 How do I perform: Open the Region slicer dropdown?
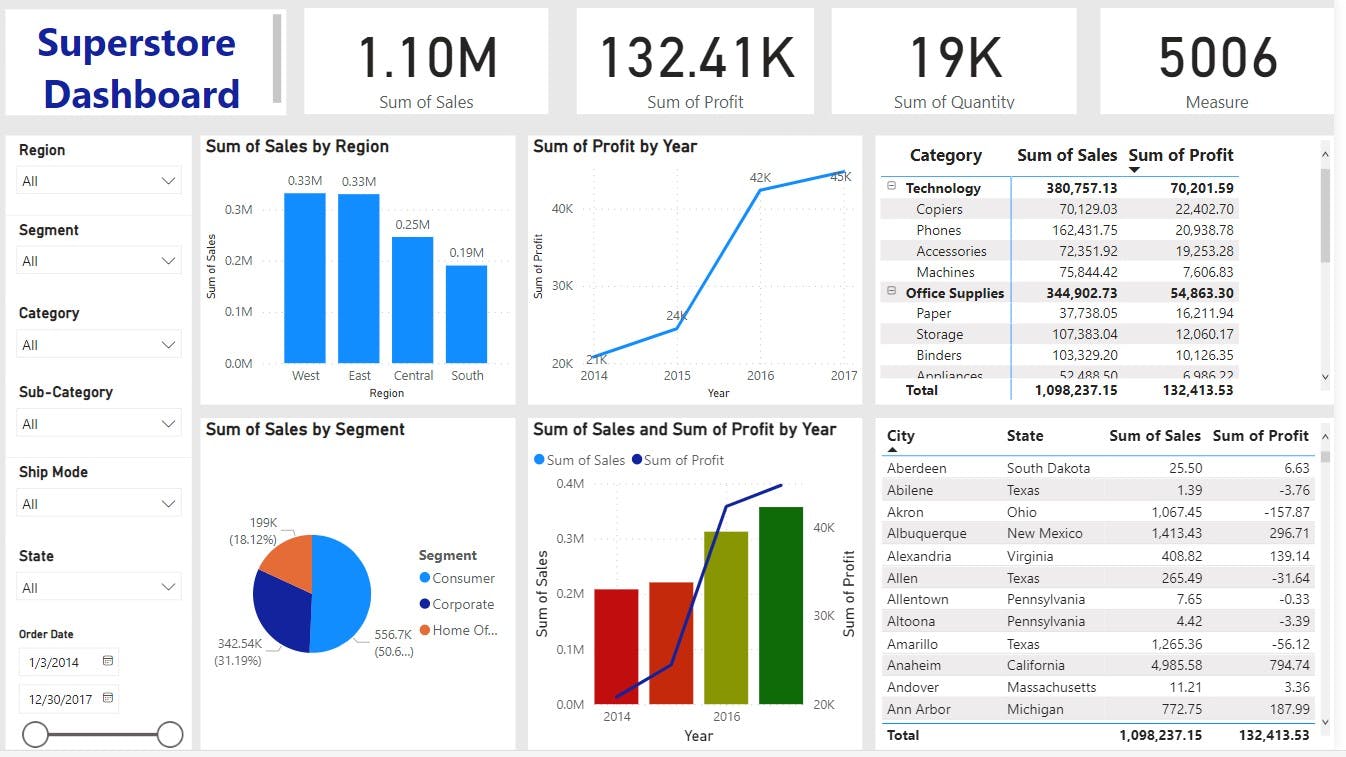click(100, 181)
